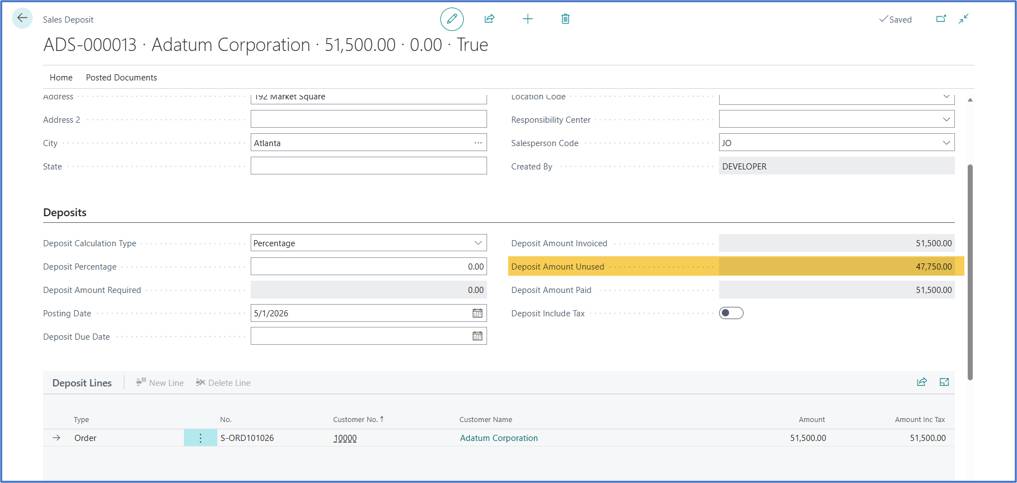
Task: Click the plus new record icon
Action: click(x=527, y=19)
